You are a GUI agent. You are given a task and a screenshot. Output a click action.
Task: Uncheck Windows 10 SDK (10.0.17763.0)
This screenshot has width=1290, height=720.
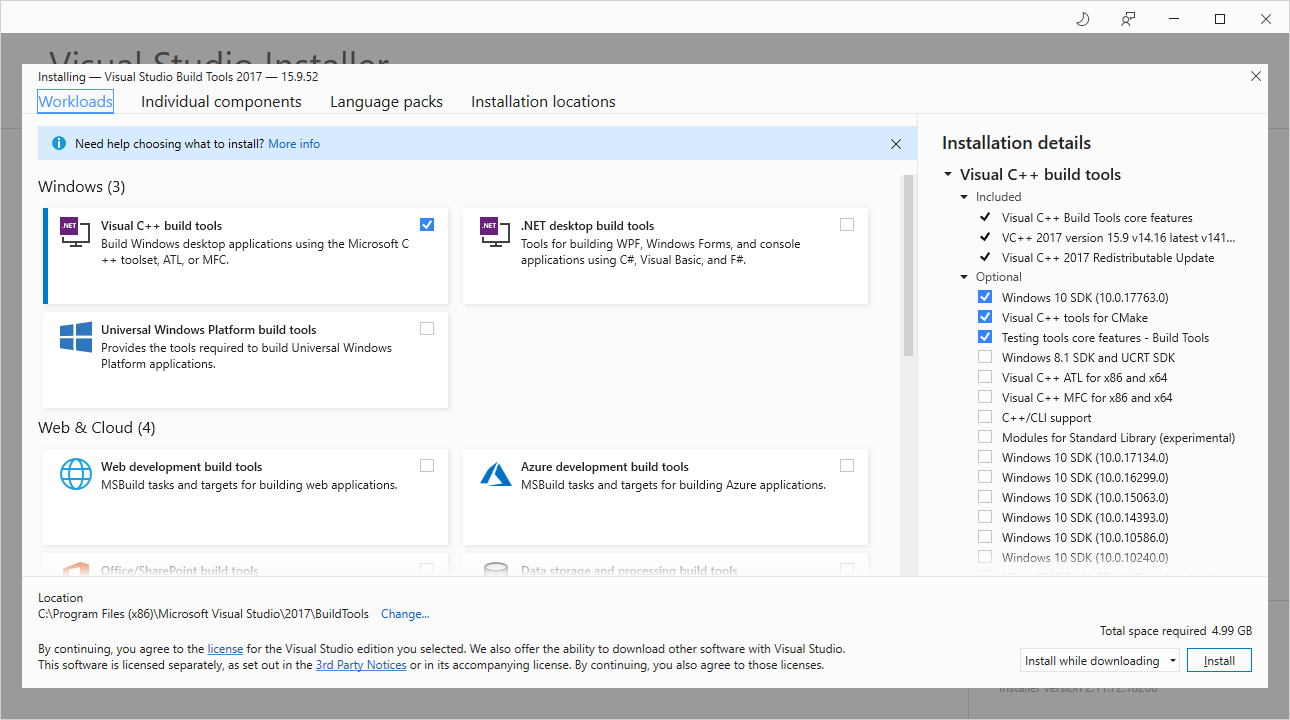point(985,297)
